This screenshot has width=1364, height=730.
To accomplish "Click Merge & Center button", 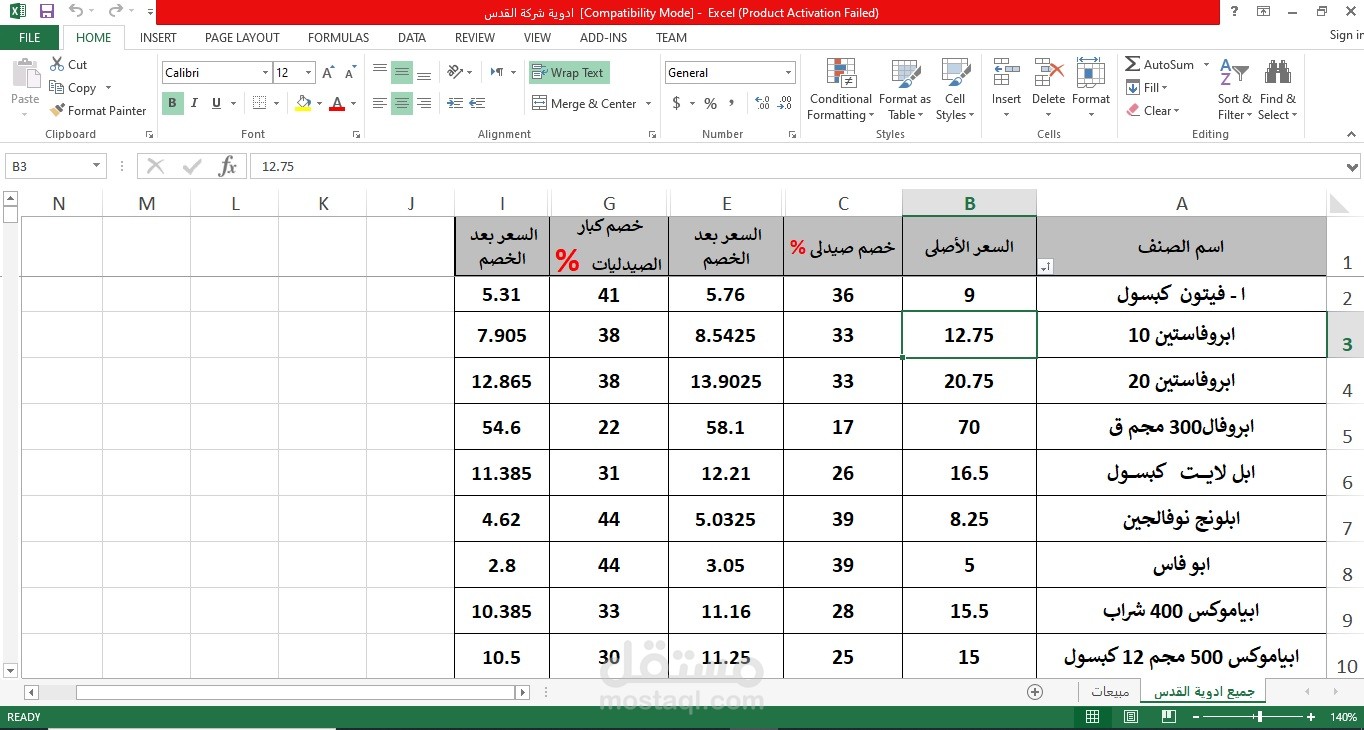I will pyautogui.click(x=585, y=104).
